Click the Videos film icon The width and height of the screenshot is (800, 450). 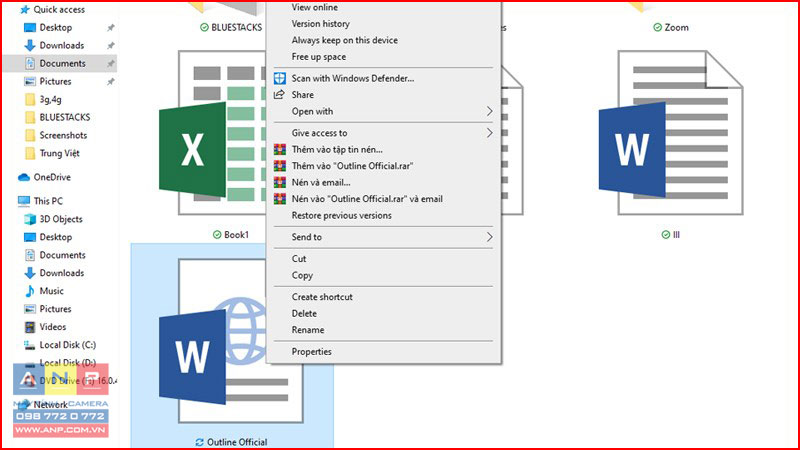30,327
